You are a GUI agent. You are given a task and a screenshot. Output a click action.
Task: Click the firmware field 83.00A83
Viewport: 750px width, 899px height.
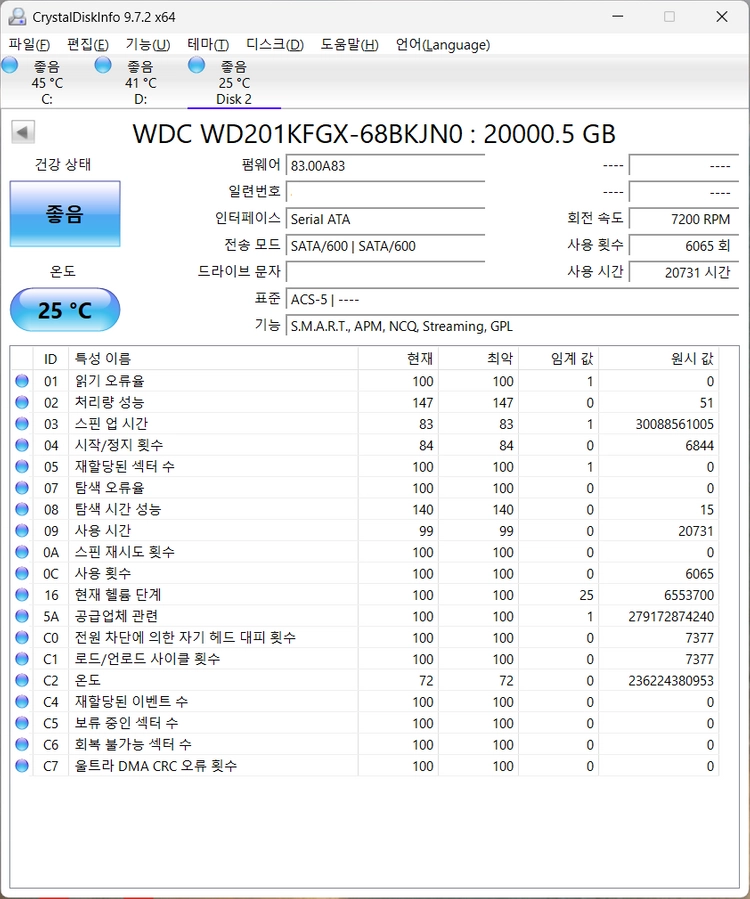click(x=385, y=166)
